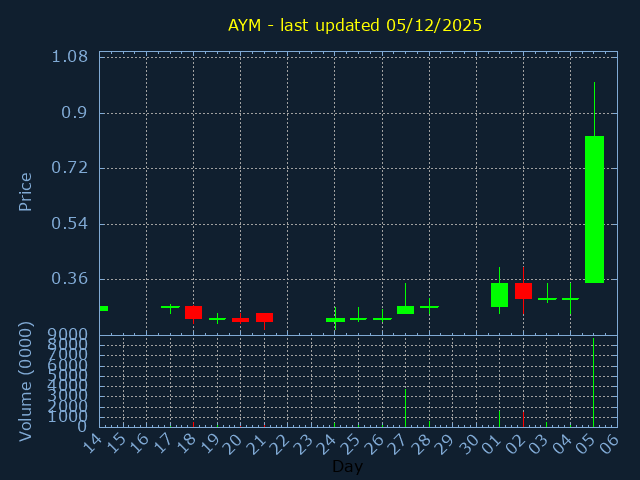Viewport: 640px width, 480px height.
Task: Click the Volume (0000) axis label
Action: [26, 381]
